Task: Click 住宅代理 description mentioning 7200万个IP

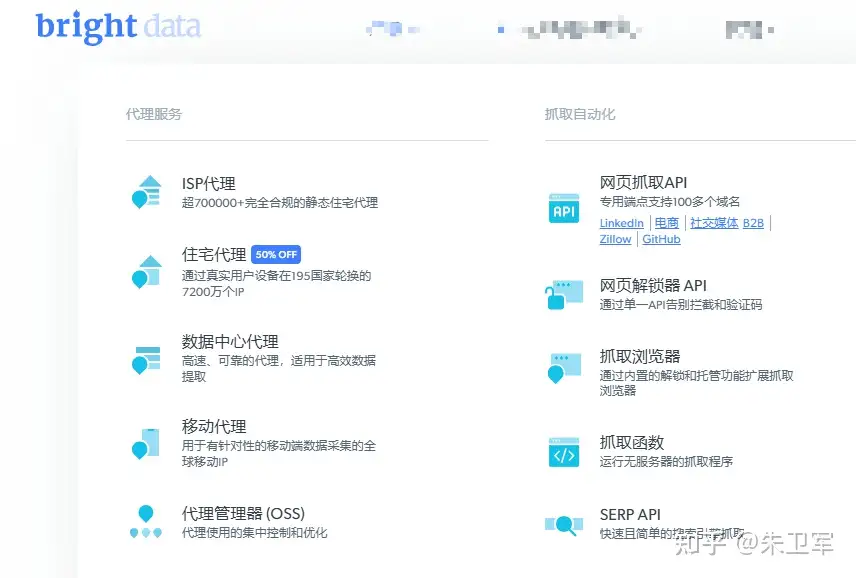Action: pos(277,284)
